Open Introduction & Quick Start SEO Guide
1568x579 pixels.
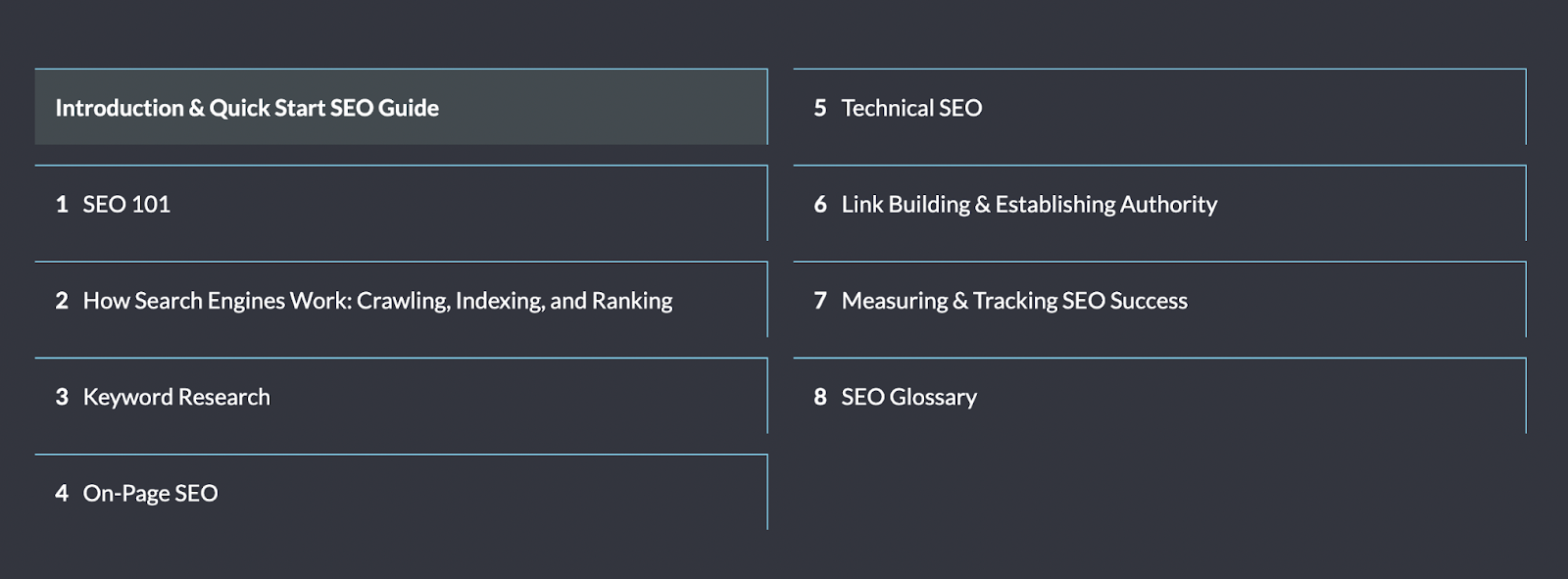click(247, 108)
